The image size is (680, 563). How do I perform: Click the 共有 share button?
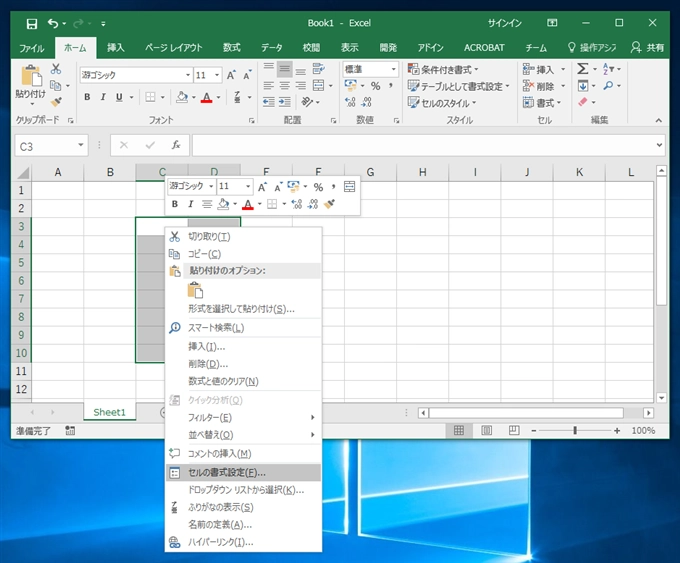(647, 48)
